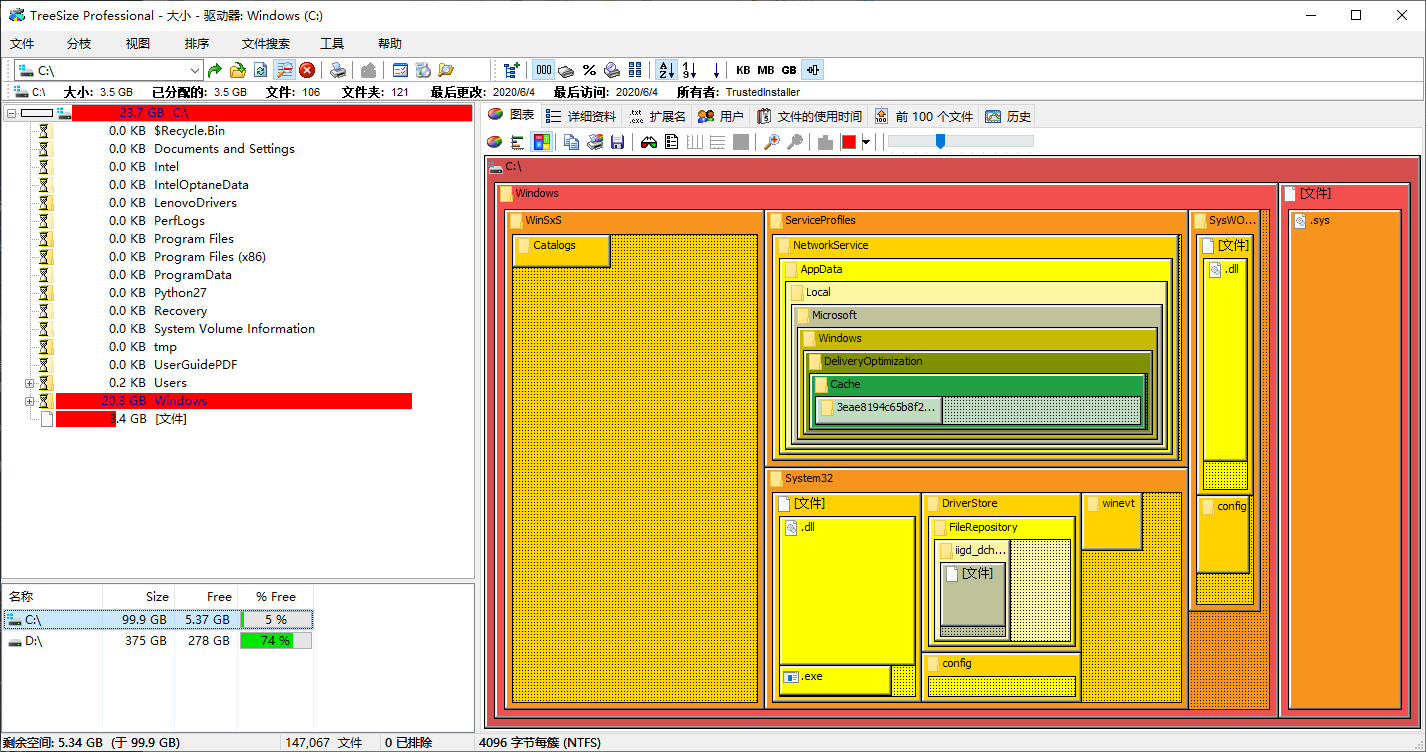Switch chart to bar chart type

coord(518,142)
